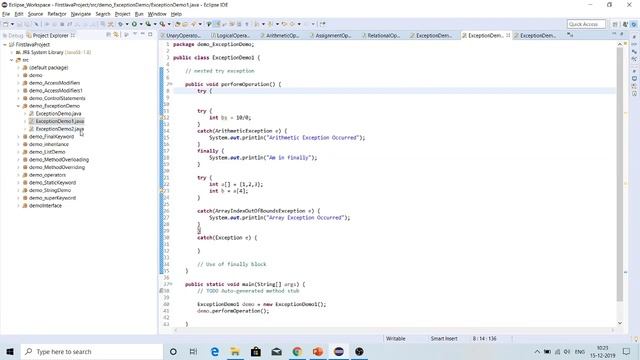Open the Window menu

tap(157, 14)
